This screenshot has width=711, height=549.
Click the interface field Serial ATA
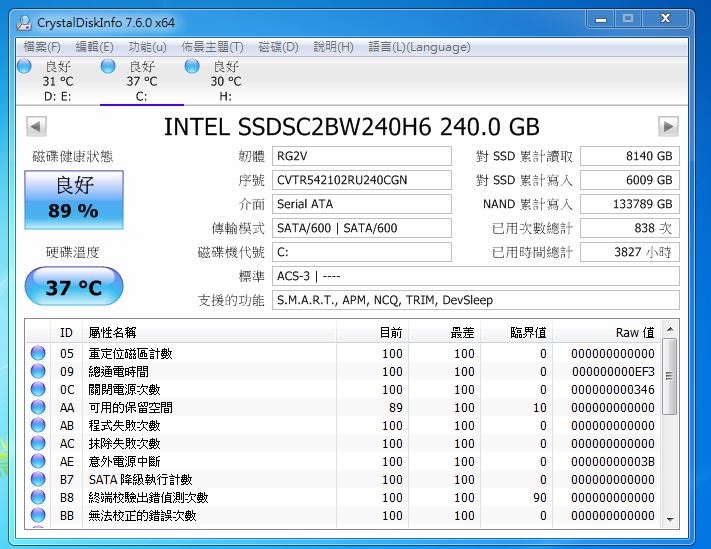(x=362, y=204)
